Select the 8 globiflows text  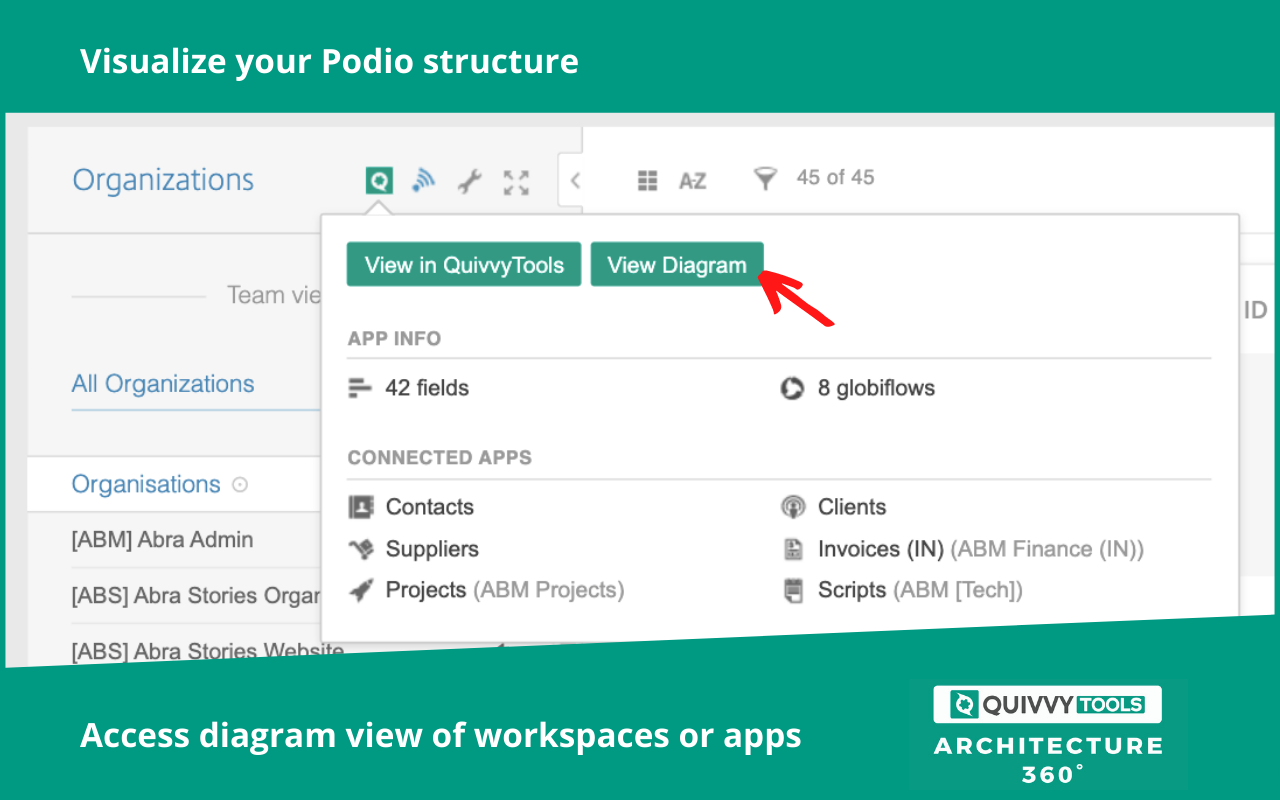click(876, 388)
